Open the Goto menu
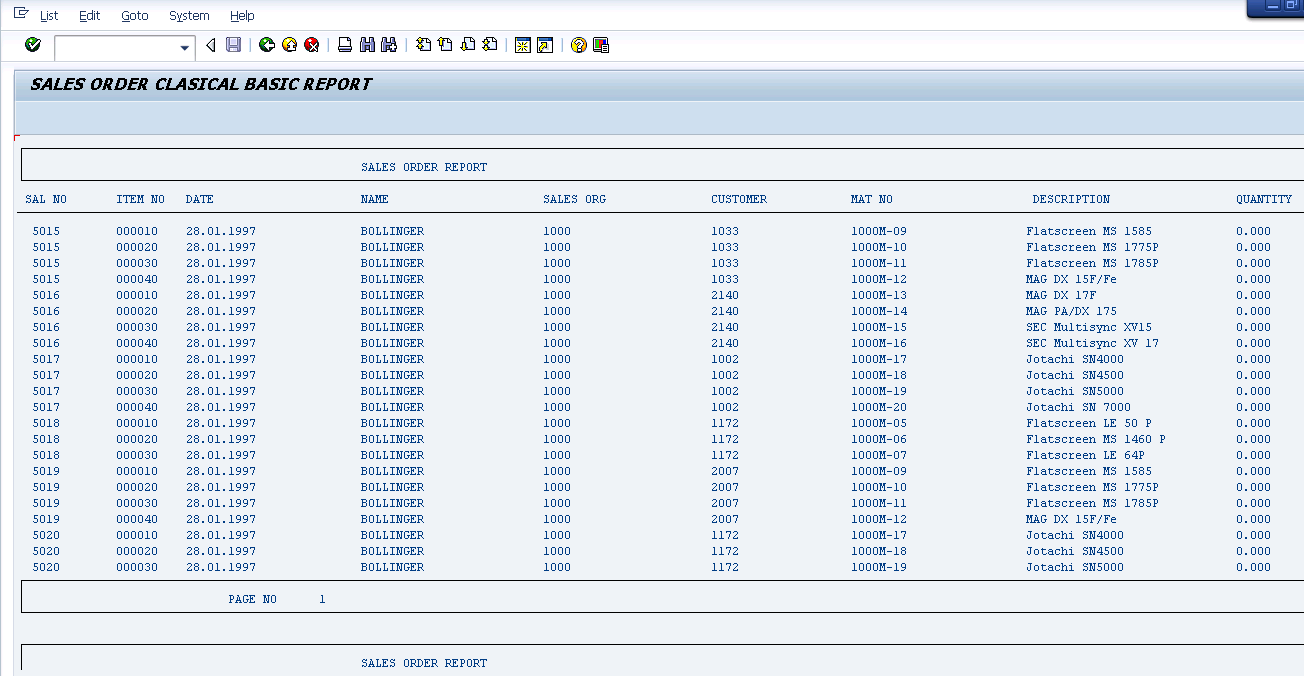Viewport: 1304px width, 676px height. tap(134, 15)
